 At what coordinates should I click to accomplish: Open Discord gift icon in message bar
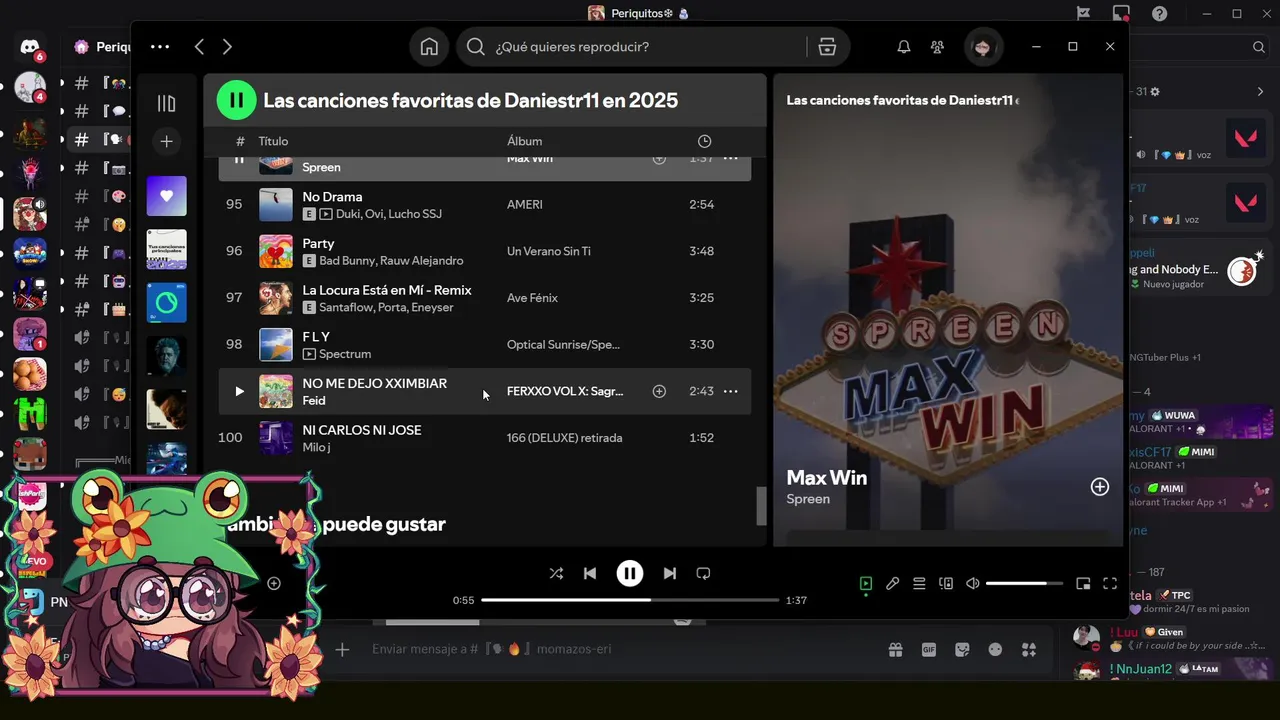tap(896, 649)
